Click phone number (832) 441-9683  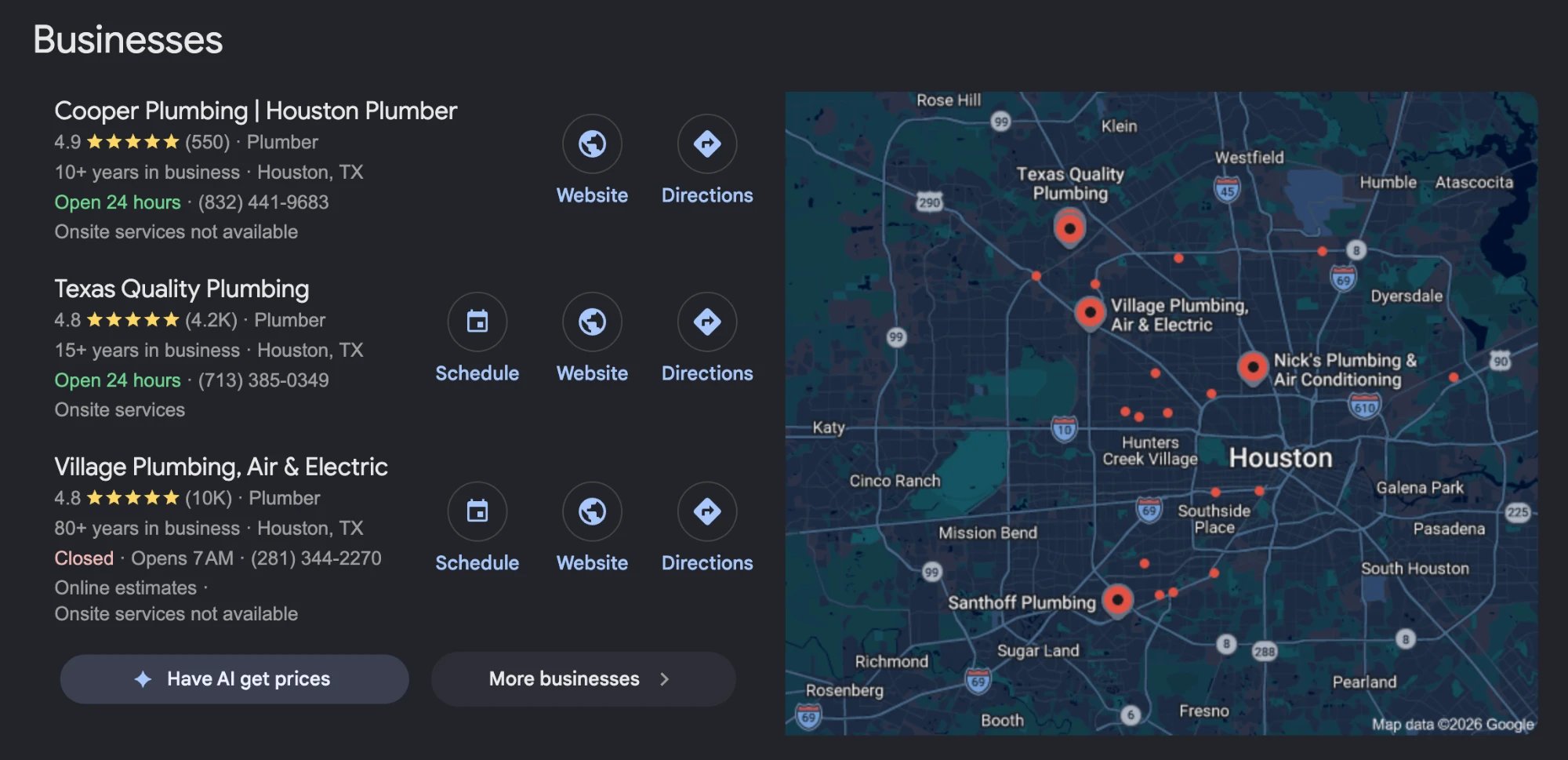pos(263,202)
